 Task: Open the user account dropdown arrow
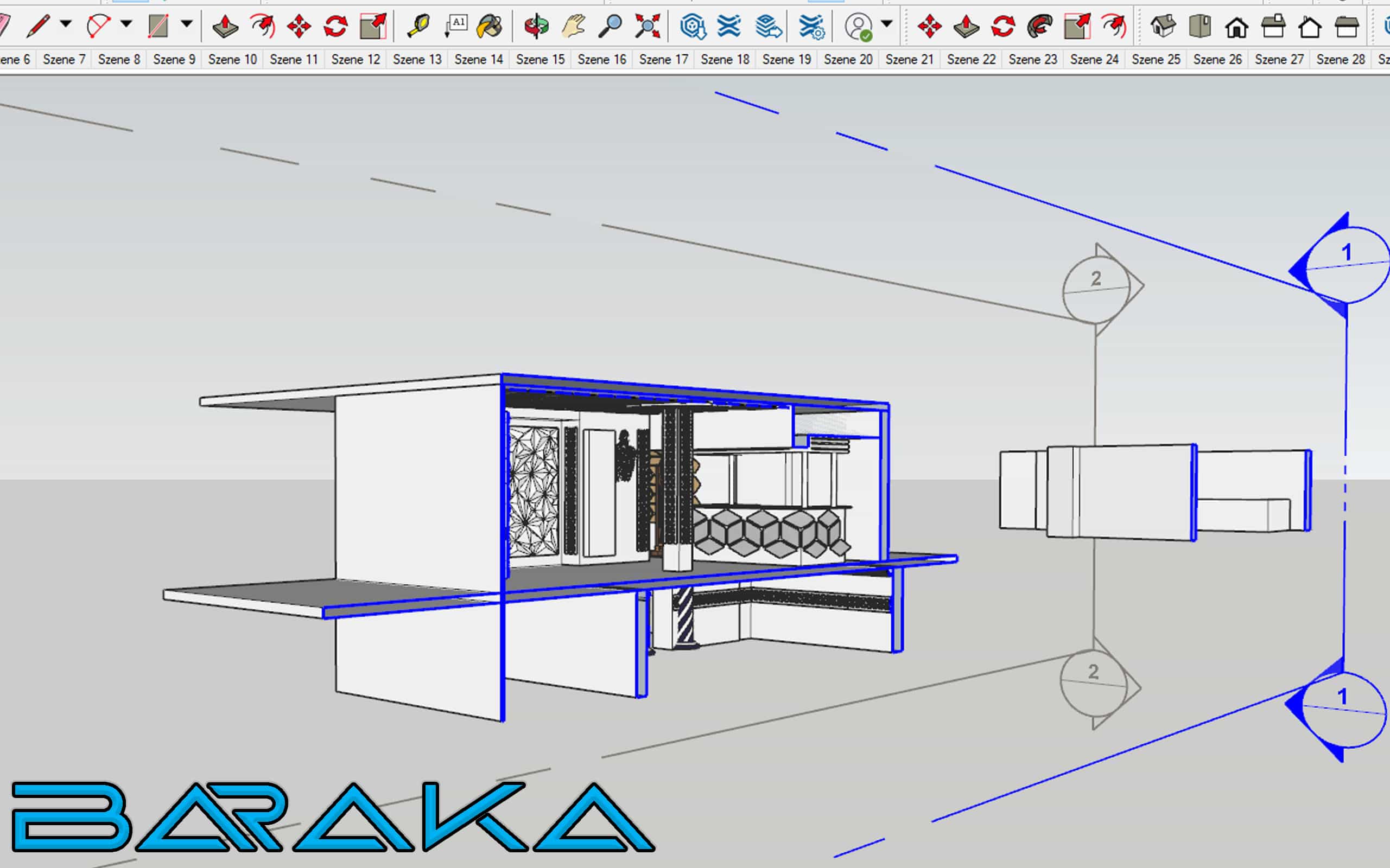tap(887, 24)
